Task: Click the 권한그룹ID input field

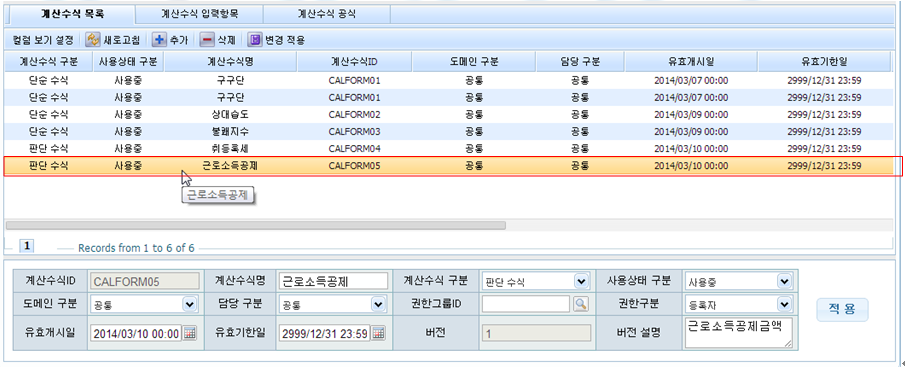Action: pos(526,304)
